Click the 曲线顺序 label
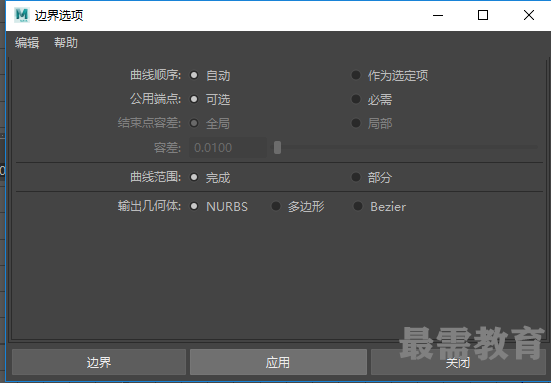Image resolution: width=551 pixels, height=383 pixels. (x=155, y=75)
